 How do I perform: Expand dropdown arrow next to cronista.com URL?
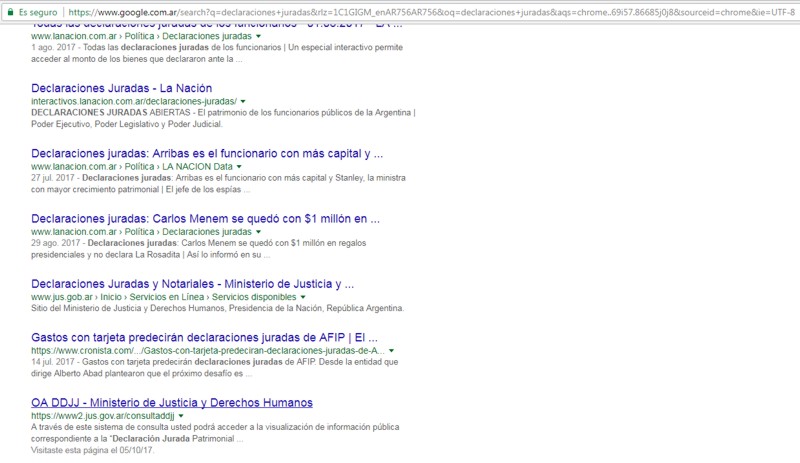[391, 351]
